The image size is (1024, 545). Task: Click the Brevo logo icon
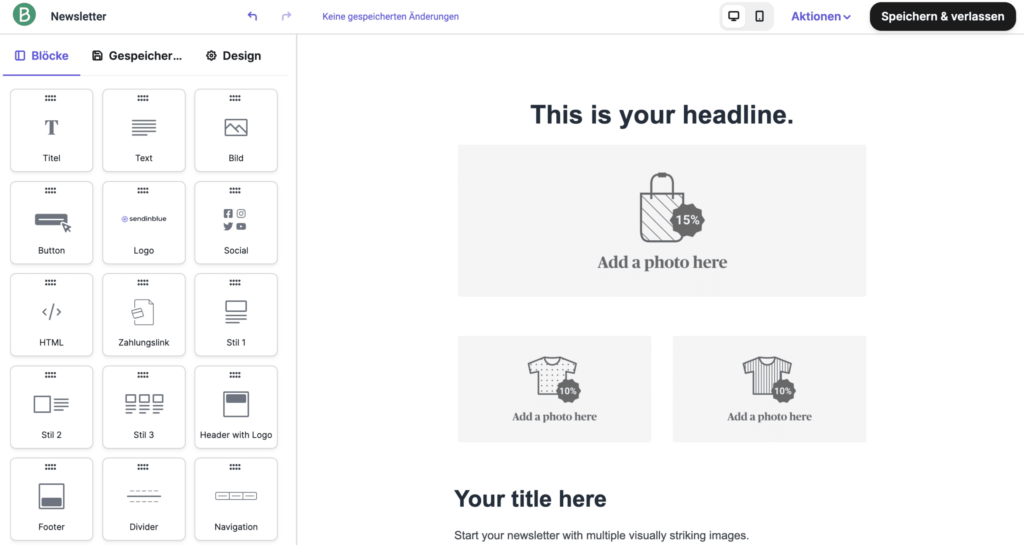pyautogui.click(x=23, y=16)
